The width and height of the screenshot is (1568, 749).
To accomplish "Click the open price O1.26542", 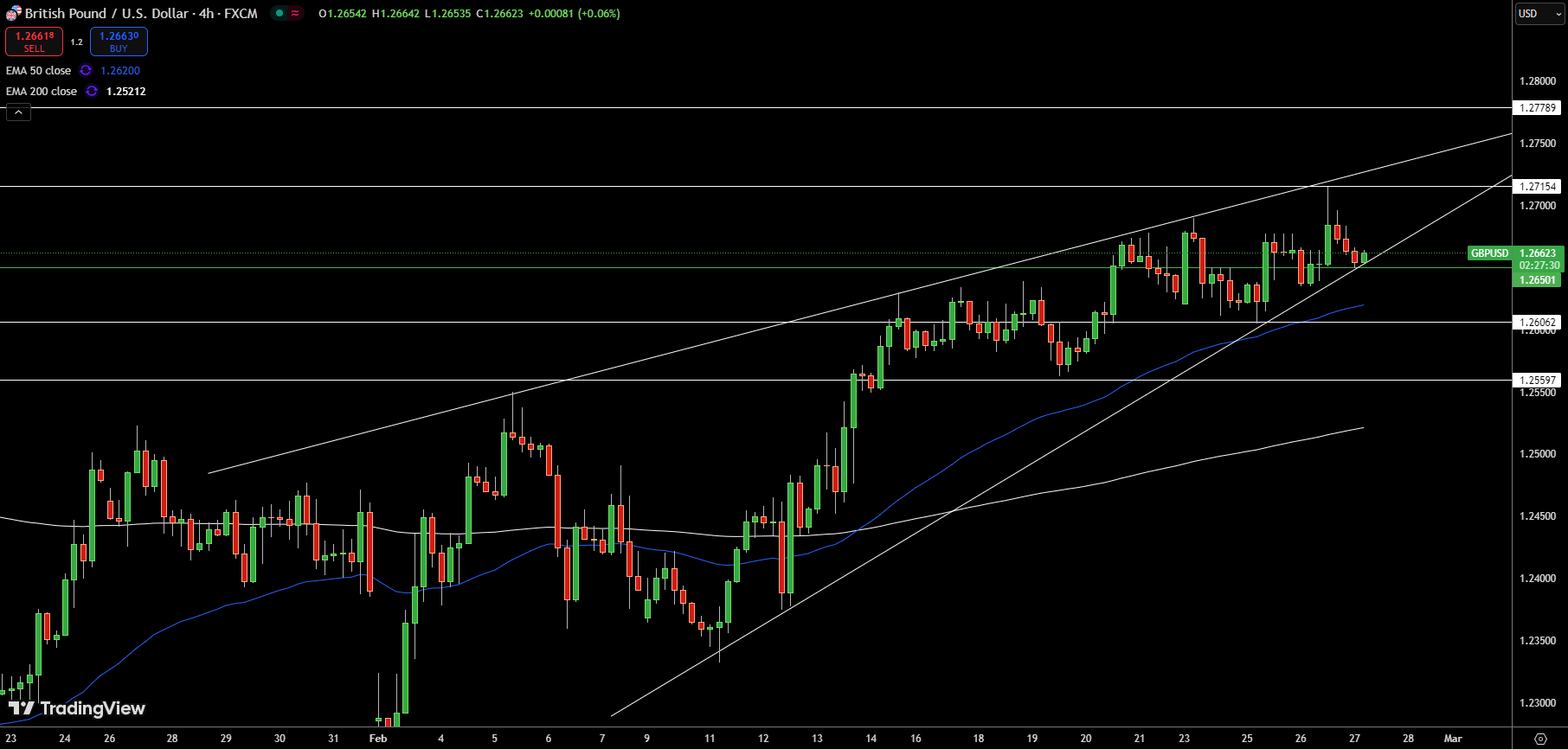I will 342,13.
